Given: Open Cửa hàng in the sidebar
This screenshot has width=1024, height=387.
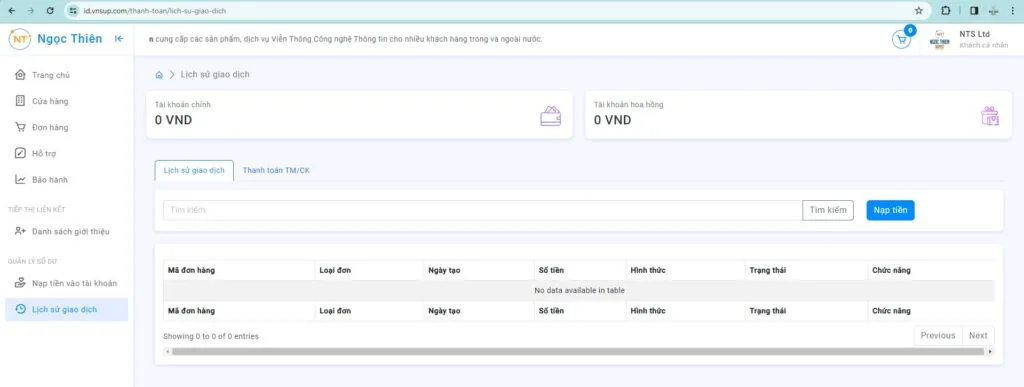Looking at the screenshot, I should tap(67, 101).
